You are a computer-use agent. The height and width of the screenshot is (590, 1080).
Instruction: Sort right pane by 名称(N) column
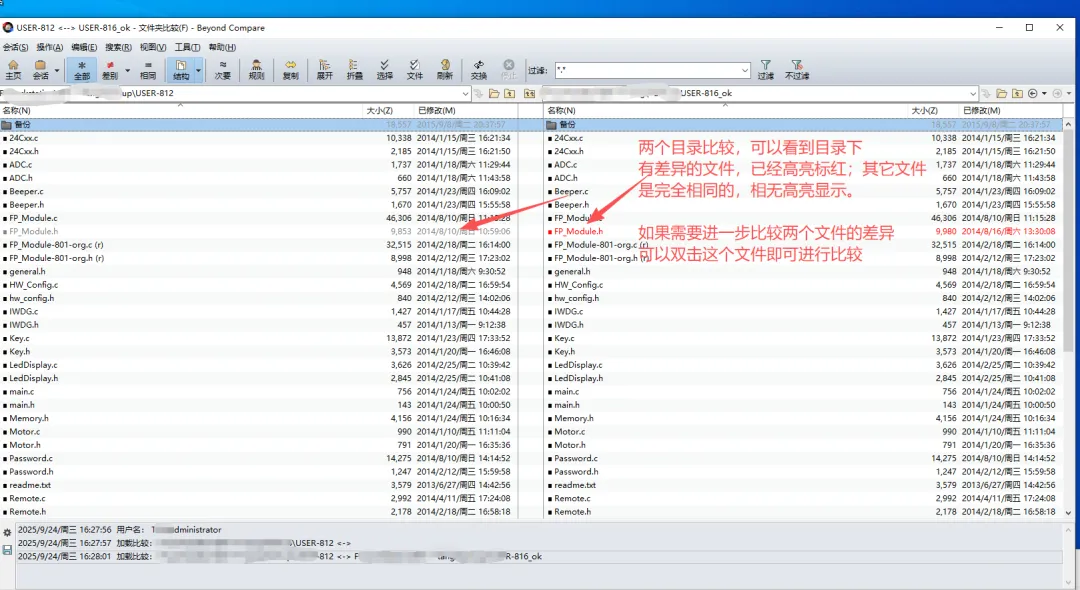point(727,110)
